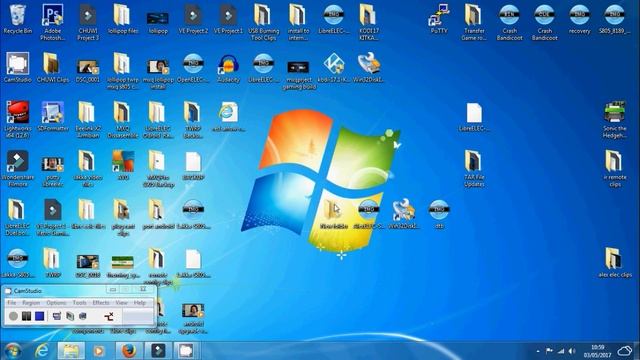
Task: Select the CHUWI Clips folder
Action: 53,68
